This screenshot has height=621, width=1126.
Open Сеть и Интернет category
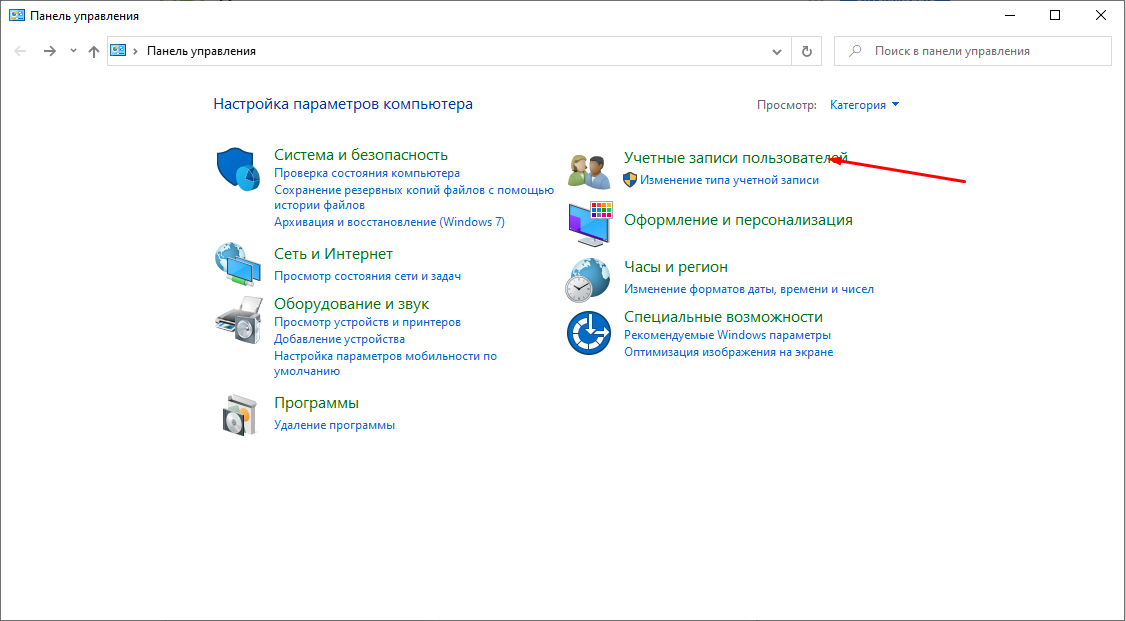(333, 253)
